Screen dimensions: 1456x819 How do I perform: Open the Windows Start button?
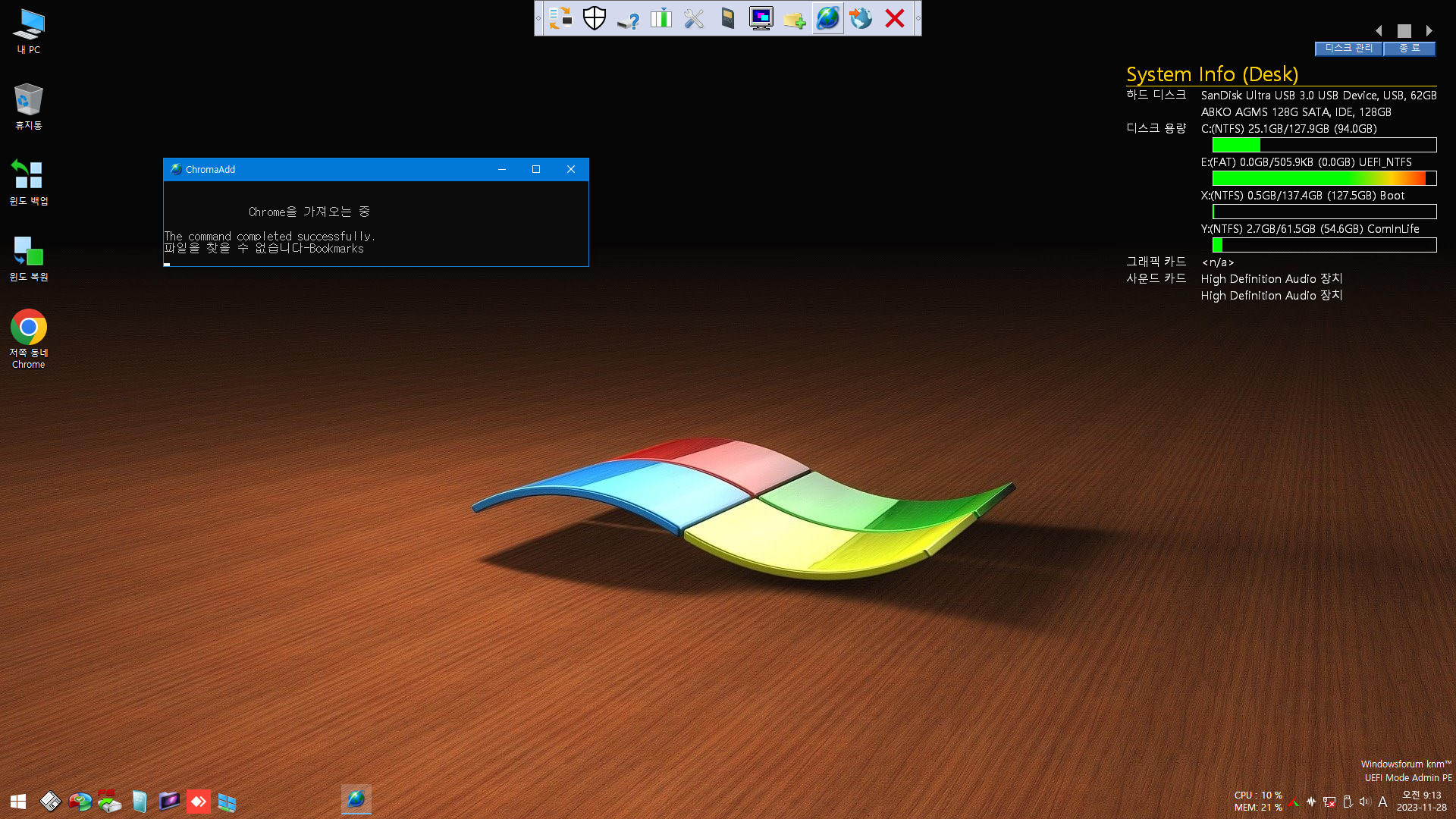point(18,802)
